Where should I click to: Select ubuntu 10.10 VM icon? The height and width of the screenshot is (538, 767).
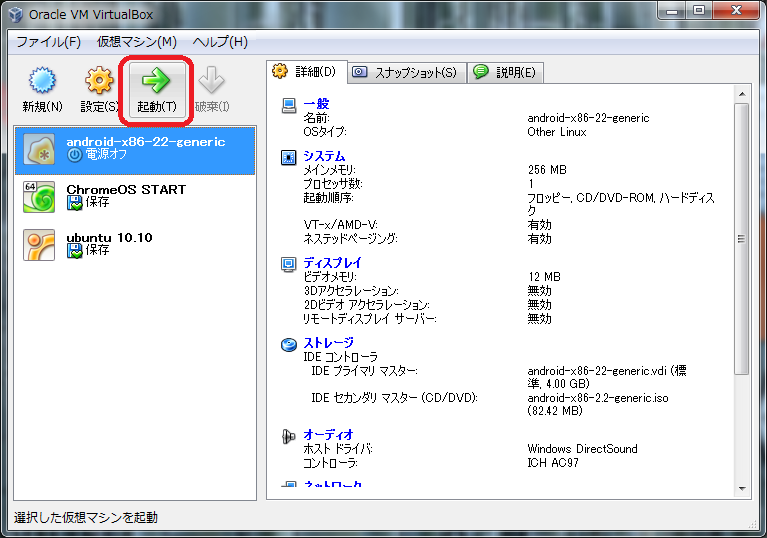[x=39, y=245]
